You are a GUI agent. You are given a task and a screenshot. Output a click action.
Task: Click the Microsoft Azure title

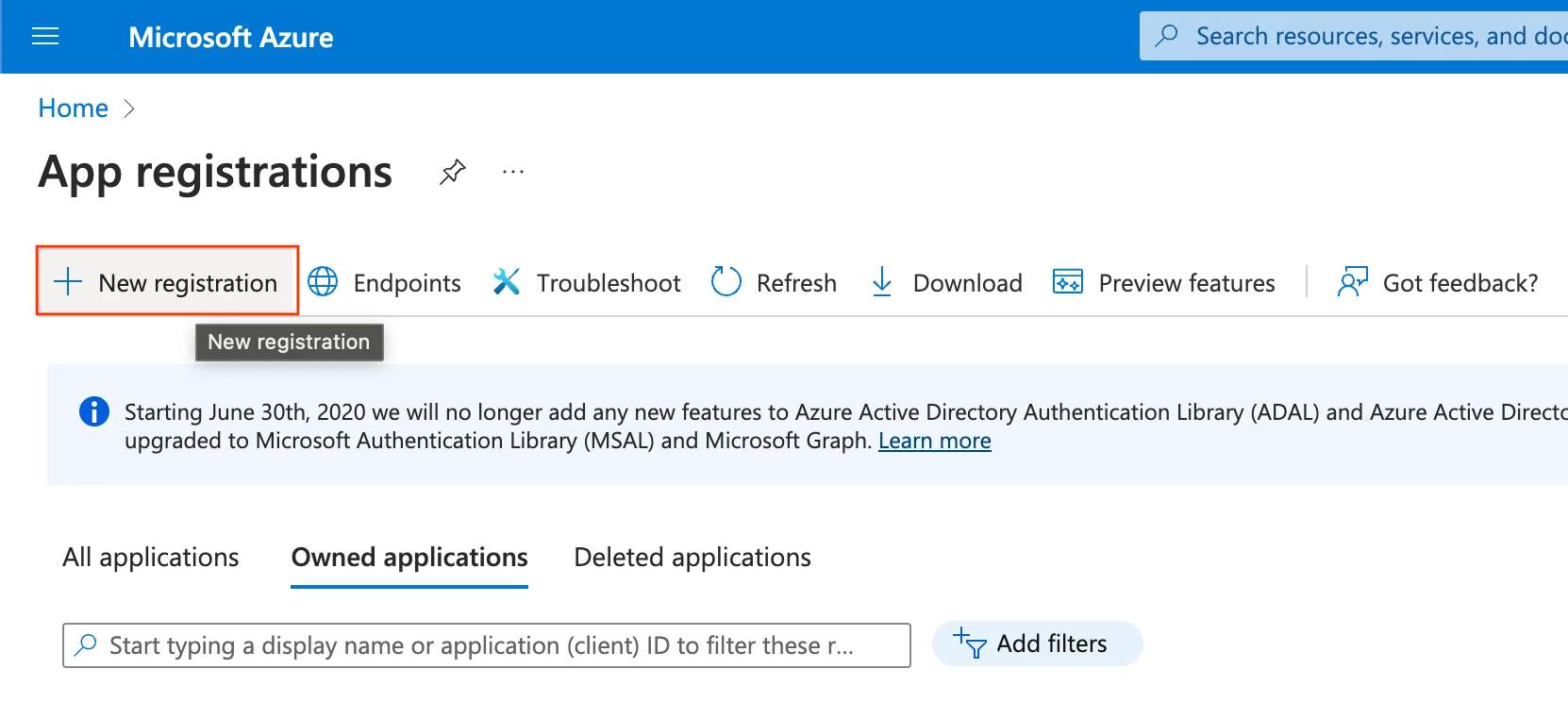tap(231, 37)
